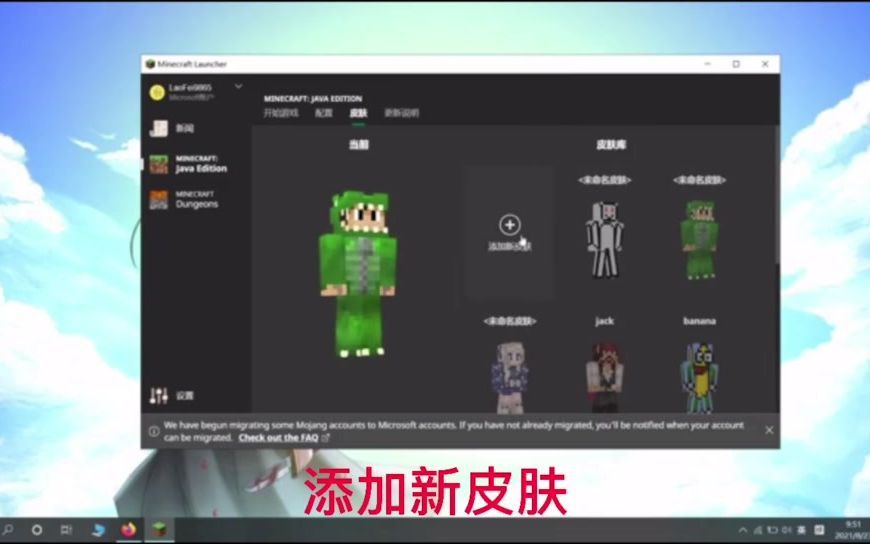
Task: Click the 皮肤库 heading text
Action: [611, 145]
